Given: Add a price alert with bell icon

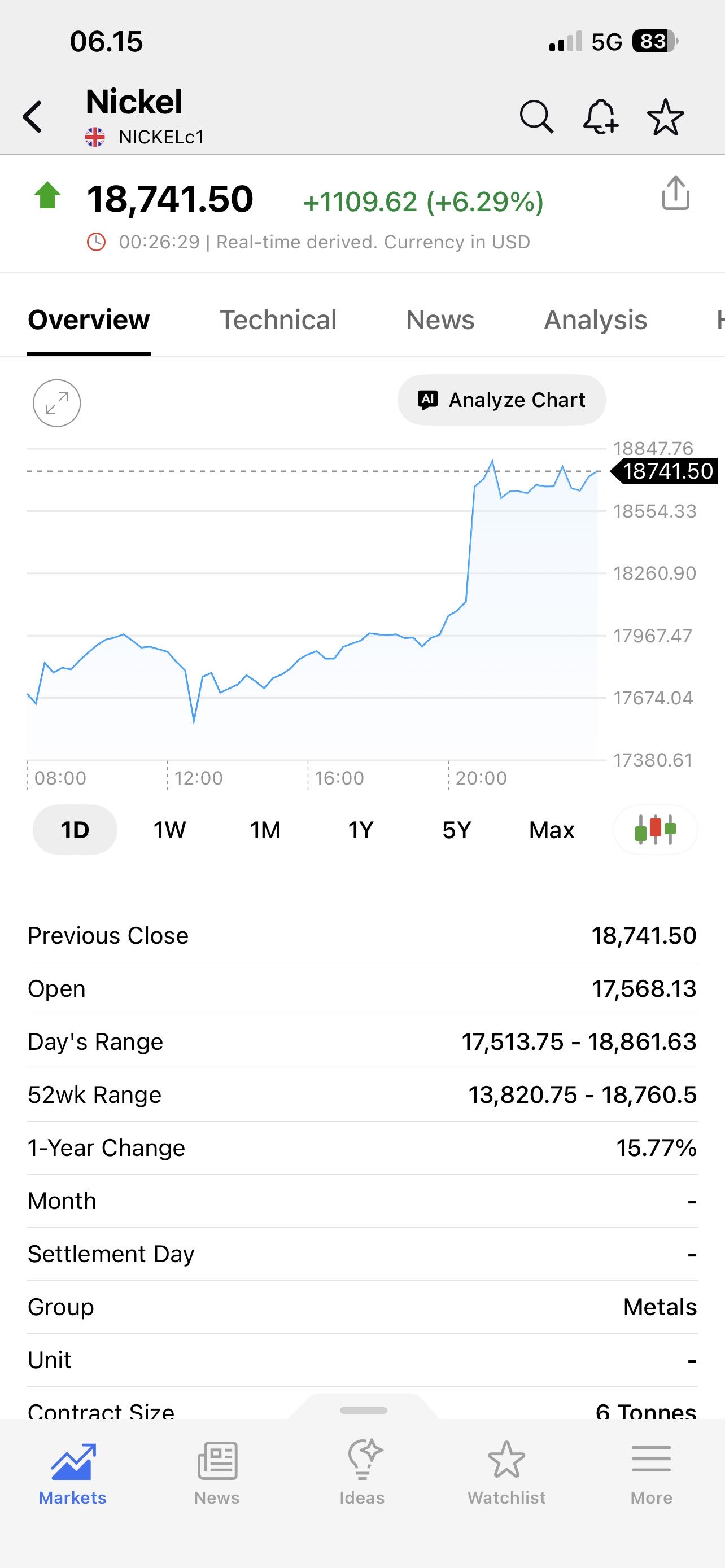Looking at the screenshot, I should 601,116.
